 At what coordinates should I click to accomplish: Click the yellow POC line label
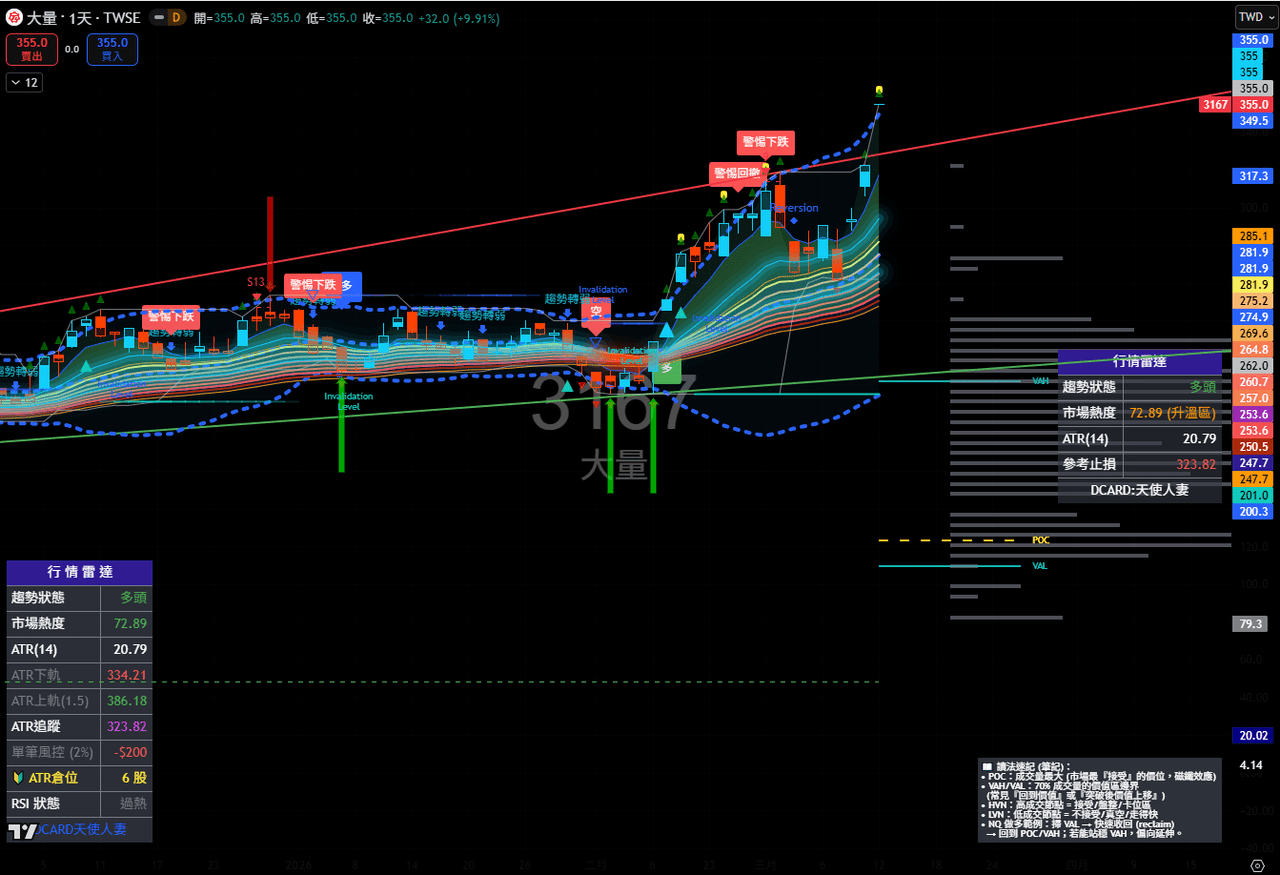point(1041,540)
